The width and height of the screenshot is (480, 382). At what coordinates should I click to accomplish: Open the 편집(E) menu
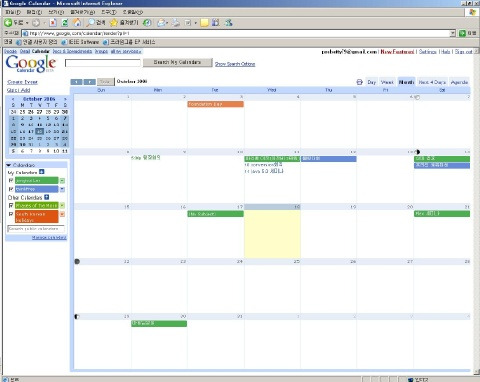click(34, 12)
